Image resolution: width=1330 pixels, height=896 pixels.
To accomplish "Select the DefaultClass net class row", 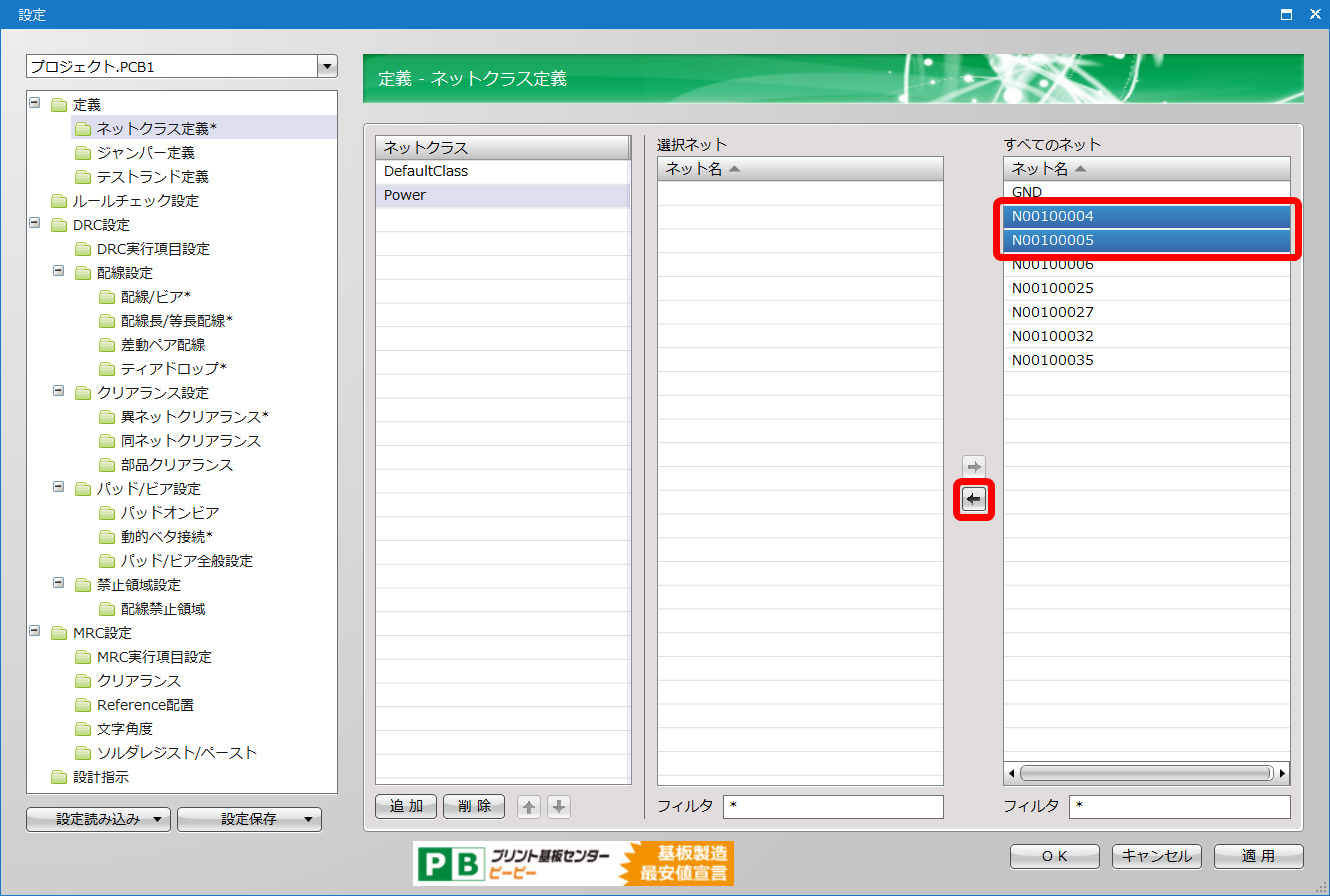I will (x=502, y=172).
